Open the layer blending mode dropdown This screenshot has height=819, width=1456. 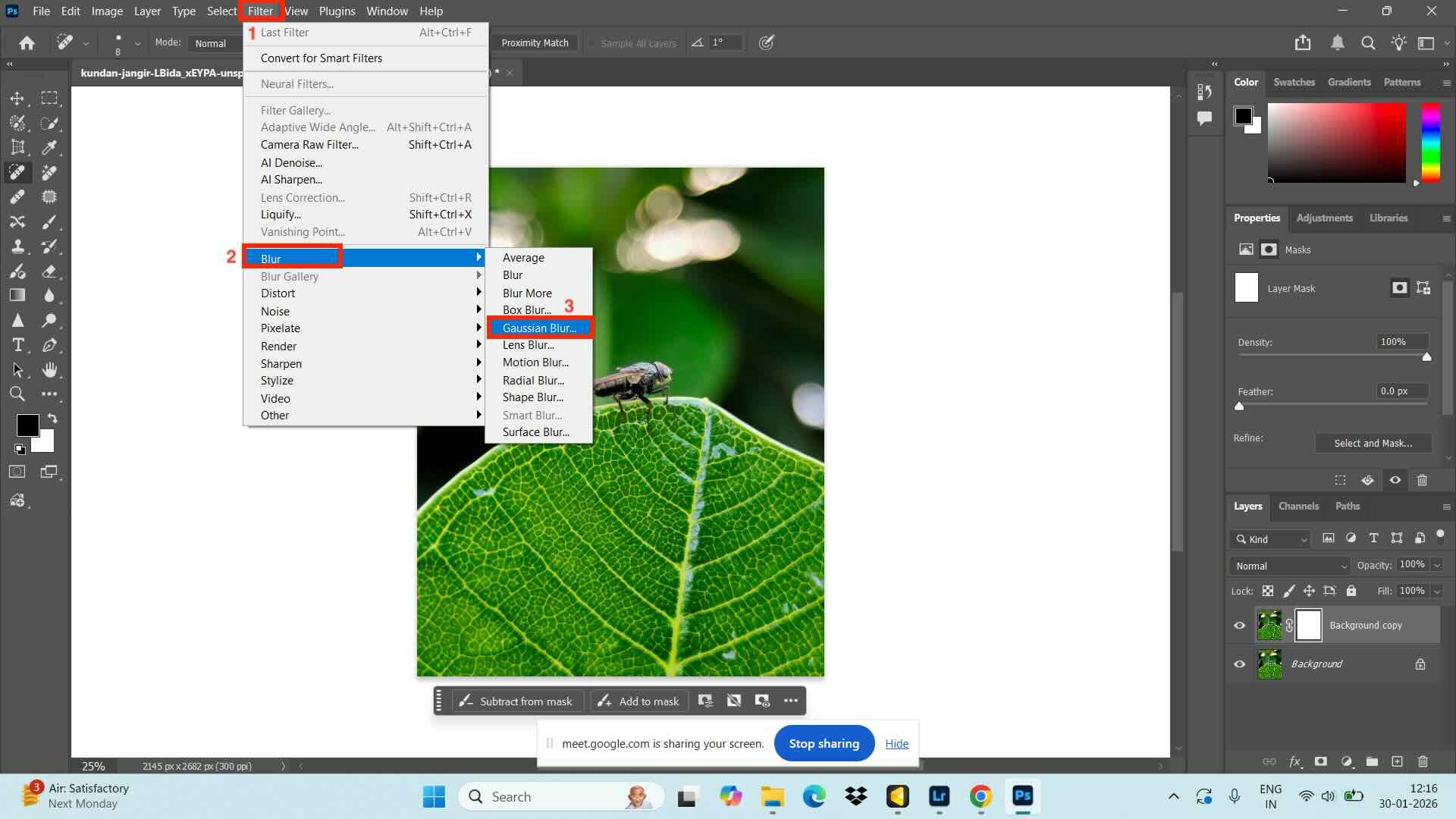[1289, 566]
